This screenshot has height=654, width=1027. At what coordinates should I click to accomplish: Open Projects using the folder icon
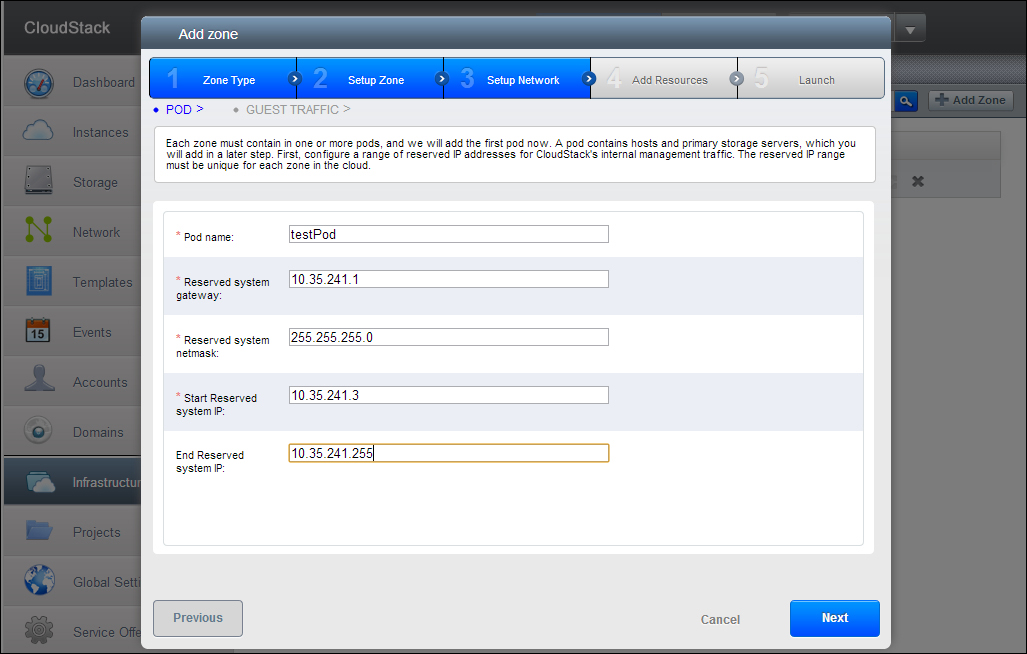point(39,532)
